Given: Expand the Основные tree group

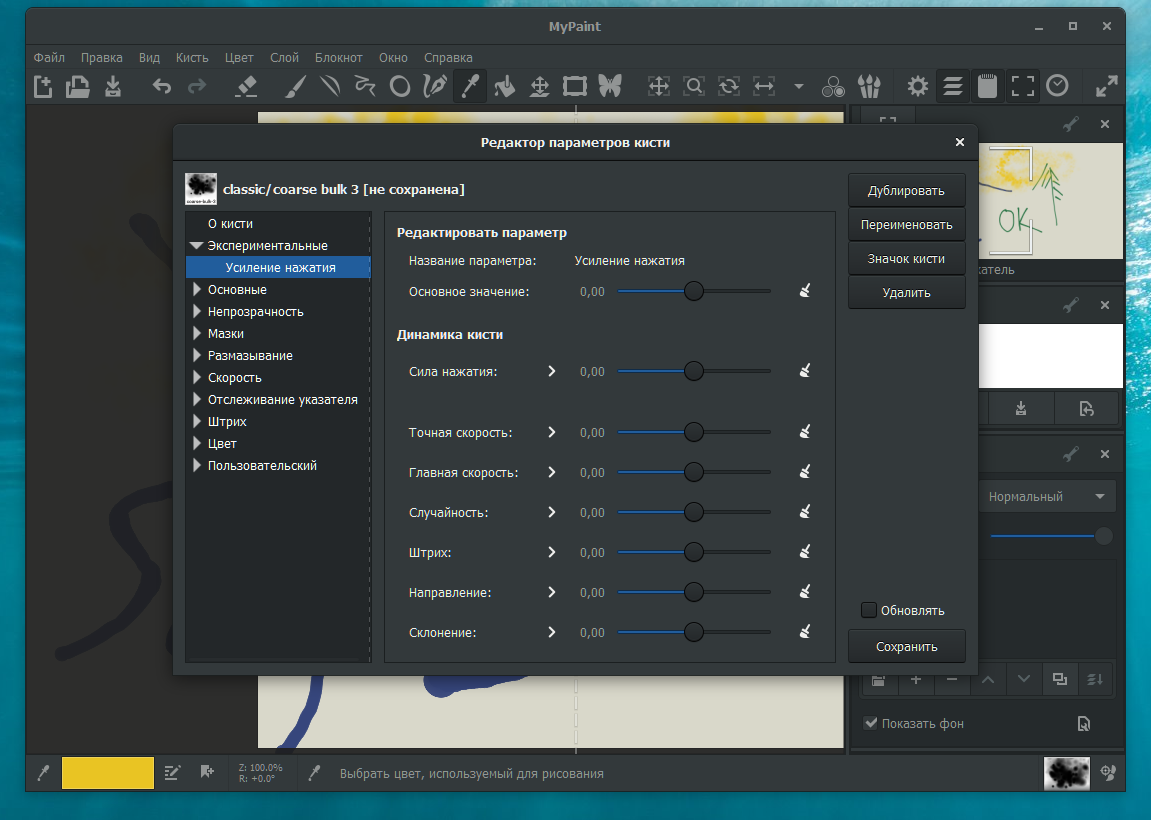Looking at the screenshot, I should (197, 289).
